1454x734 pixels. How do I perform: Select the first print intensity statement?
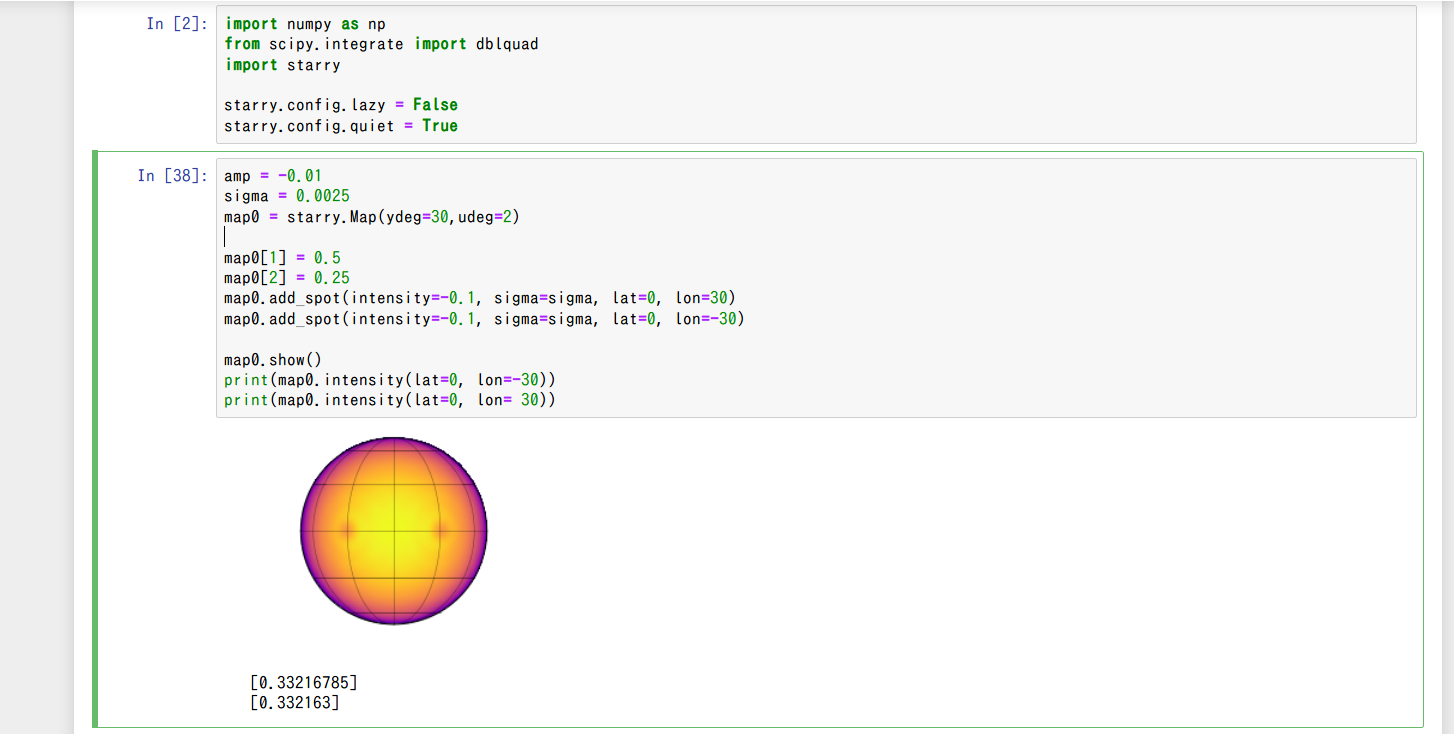click(x=390, y=379)
